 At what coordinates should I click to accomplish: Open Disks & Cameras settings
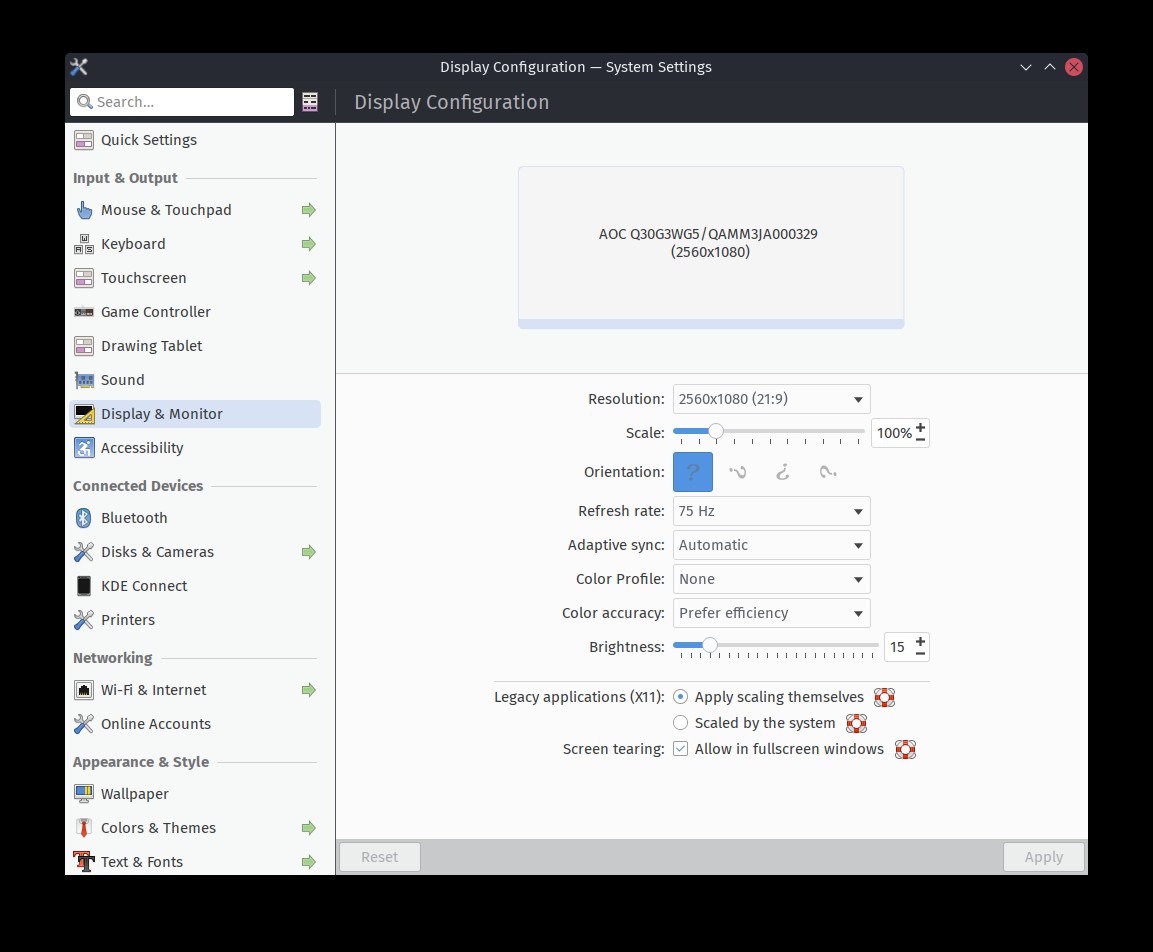point(195,552)
